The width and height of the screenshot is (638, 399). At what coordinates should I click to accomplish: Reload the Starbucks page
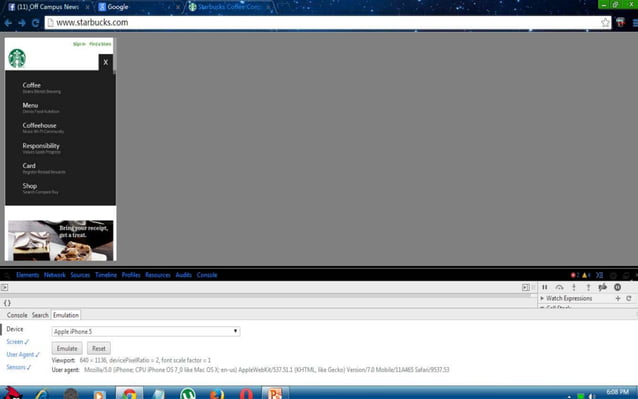(x=35, y=23)
